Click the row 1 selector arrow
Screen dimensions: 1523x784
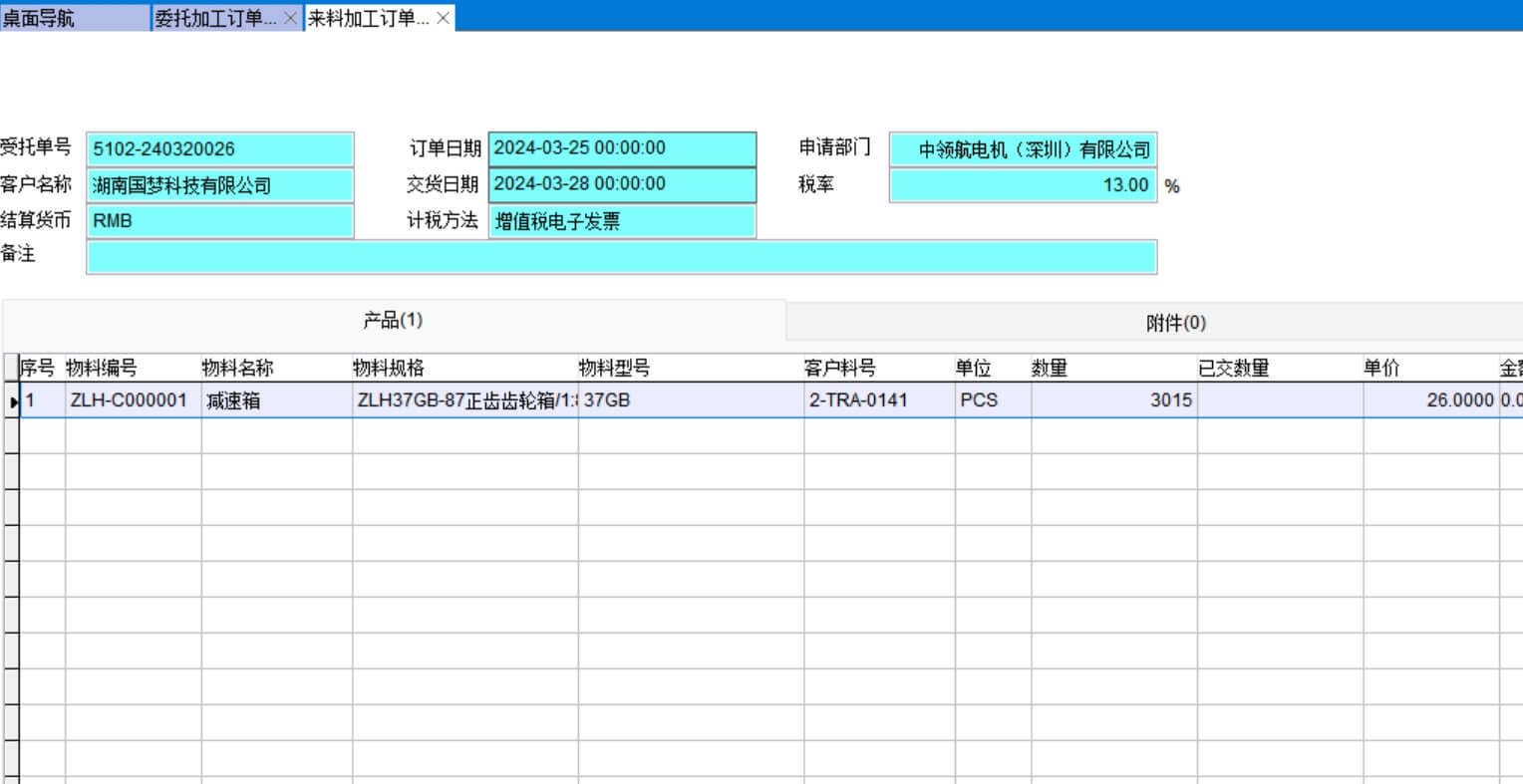13,401
